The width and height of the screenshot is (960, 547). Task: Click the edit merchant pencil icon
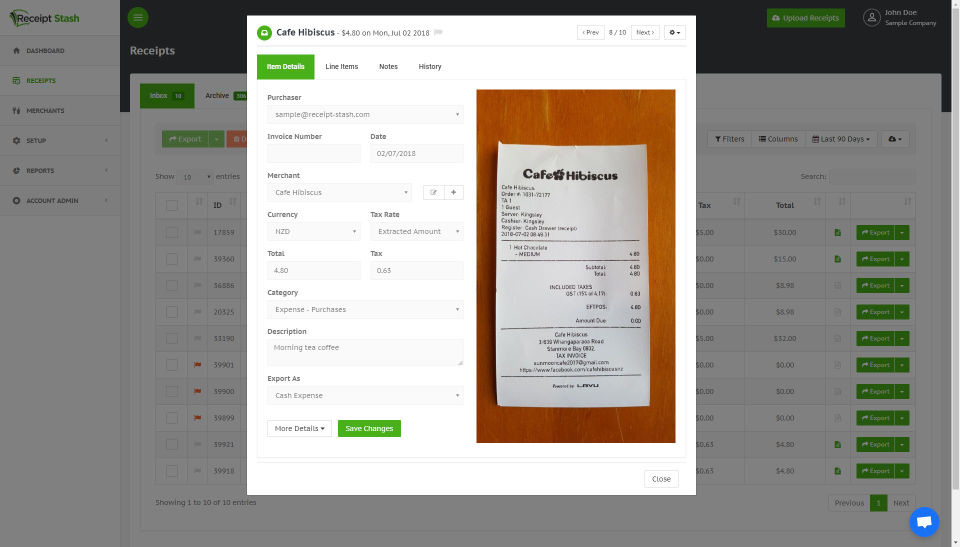pyautogui.click(x=433, y=192)
